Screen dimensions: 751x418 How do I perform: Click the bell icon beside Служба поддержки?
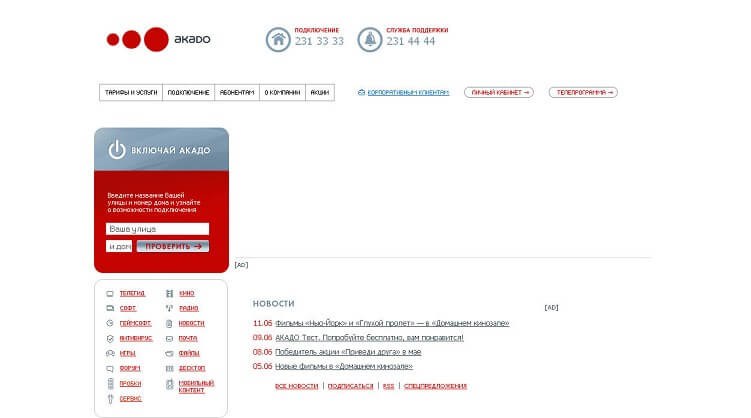[x=370, y=39]
